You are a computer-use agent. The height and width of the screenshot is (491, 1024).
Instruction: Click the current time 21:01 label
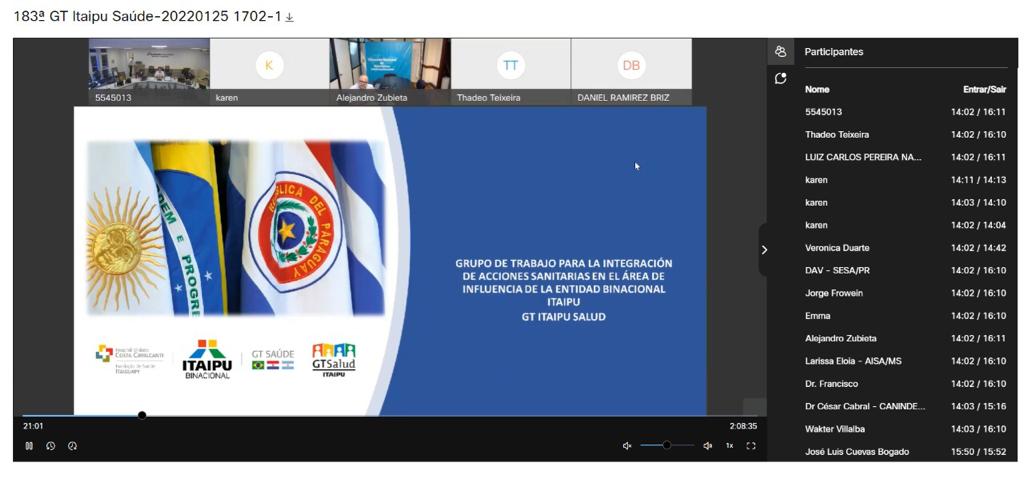tap(33, 426)
